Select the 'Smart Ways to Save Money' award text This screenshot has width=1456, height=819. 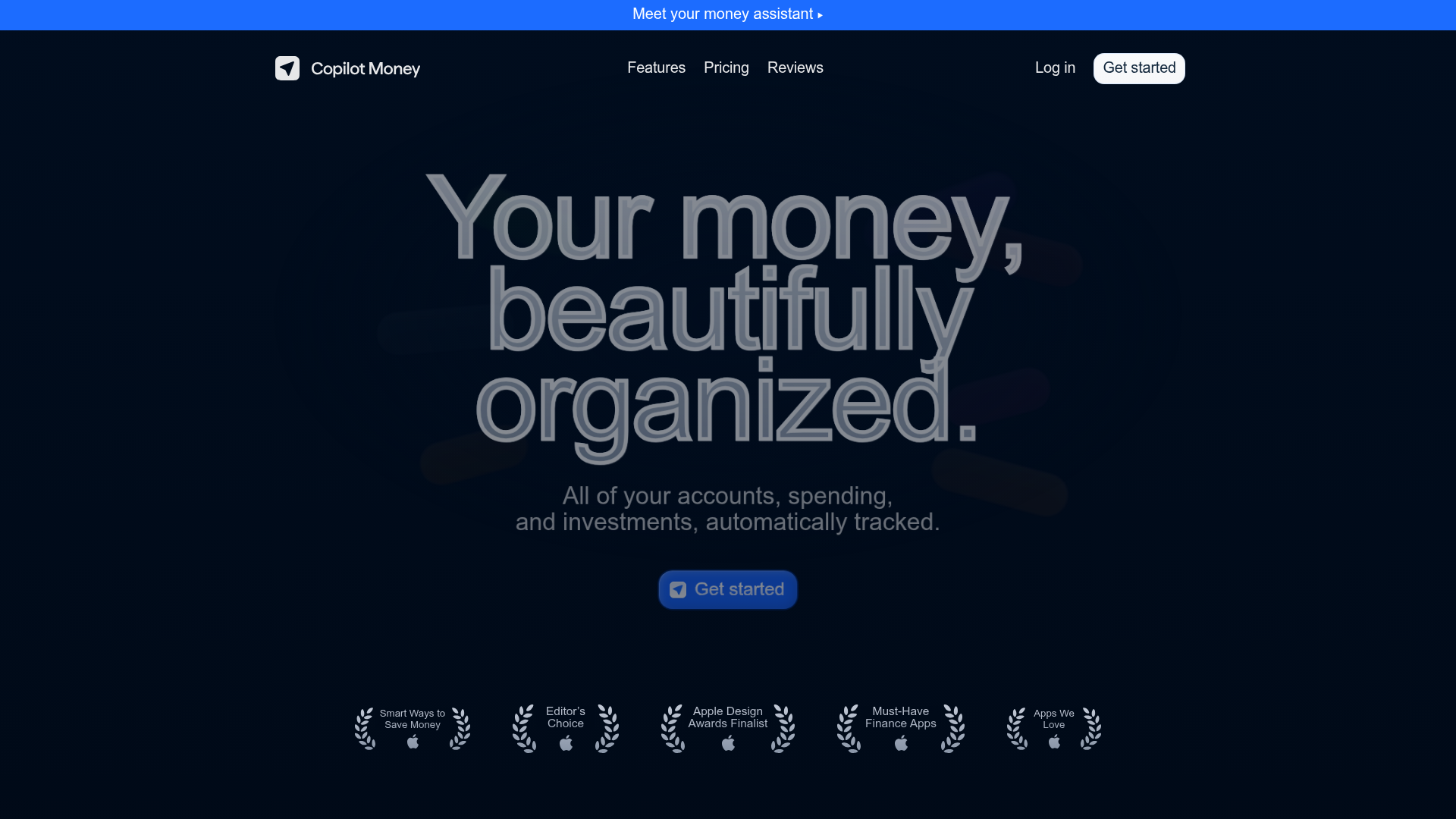(x=413, y=719)
